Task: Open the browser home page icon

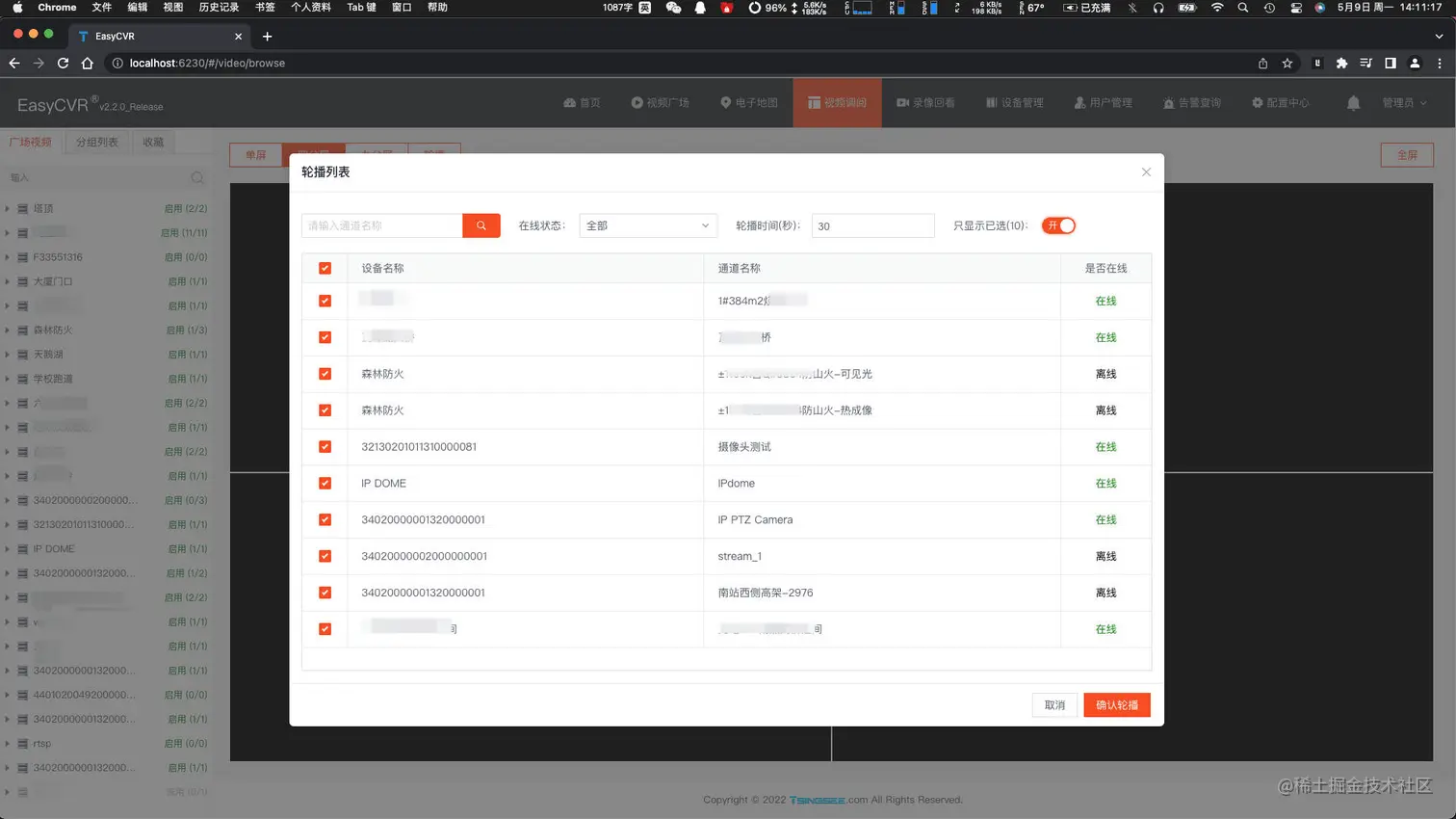Action: 88,64
